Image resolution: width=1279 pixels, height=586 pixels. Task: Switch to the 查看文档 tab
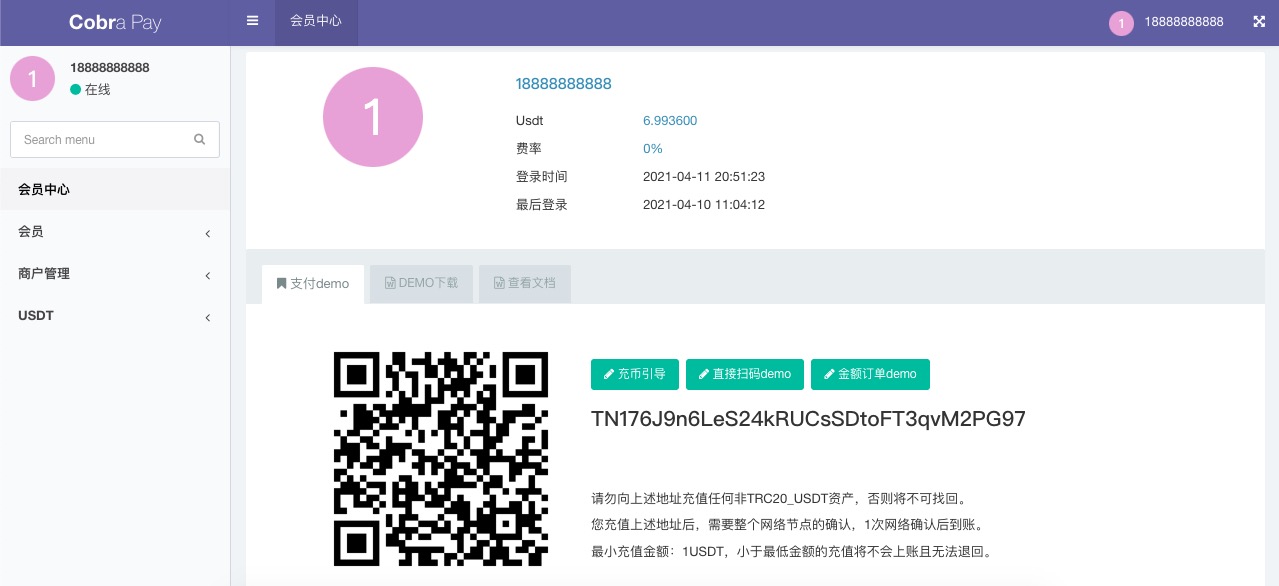tap(525, 284)
